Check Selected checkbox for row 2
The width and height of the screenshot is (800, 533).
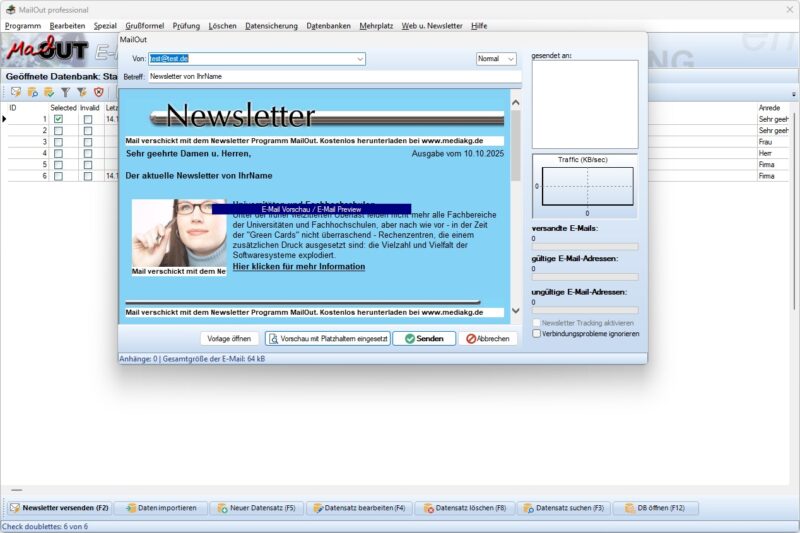59,131
